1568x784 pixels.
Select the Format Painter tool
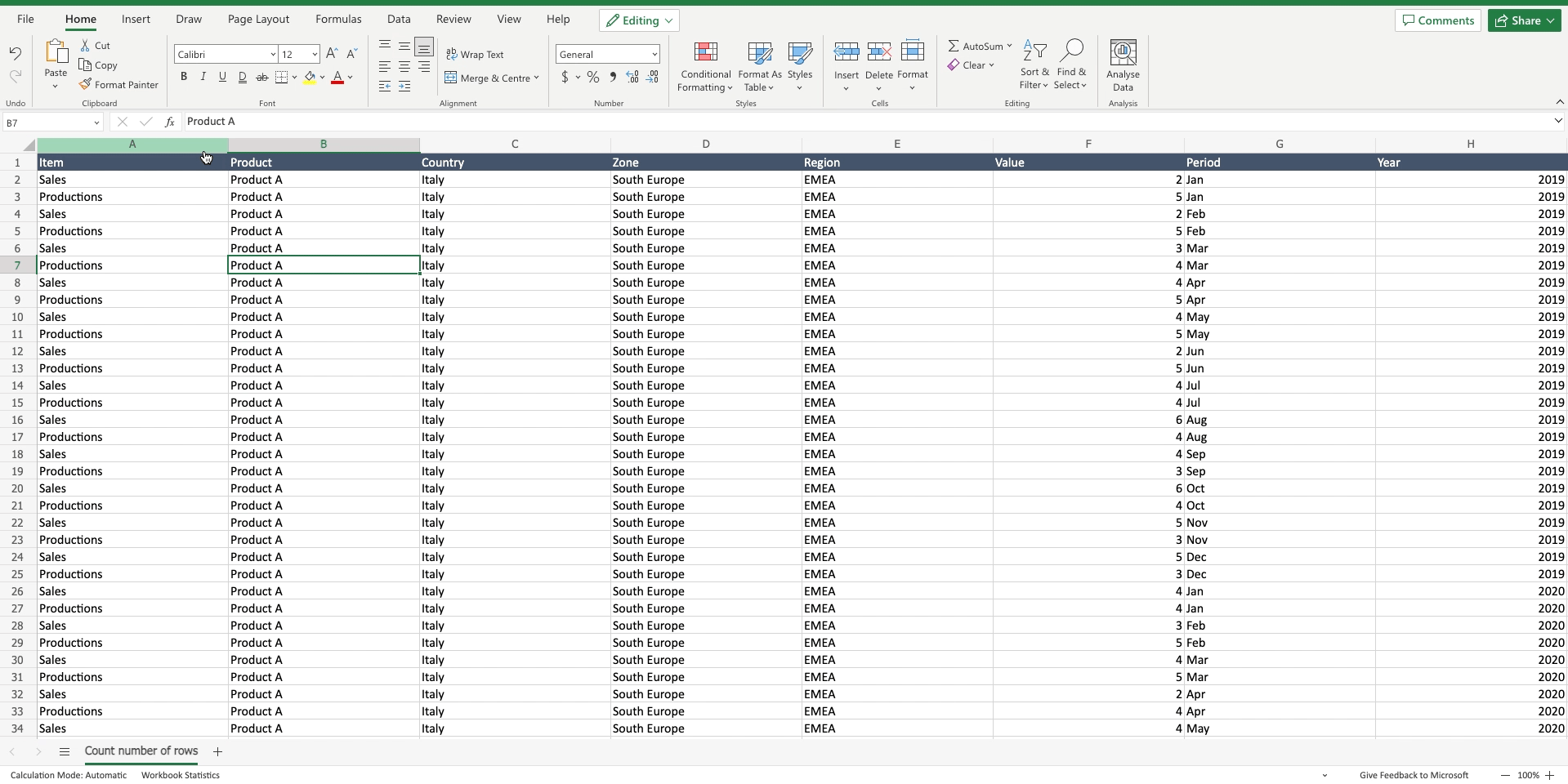point(119,84)
